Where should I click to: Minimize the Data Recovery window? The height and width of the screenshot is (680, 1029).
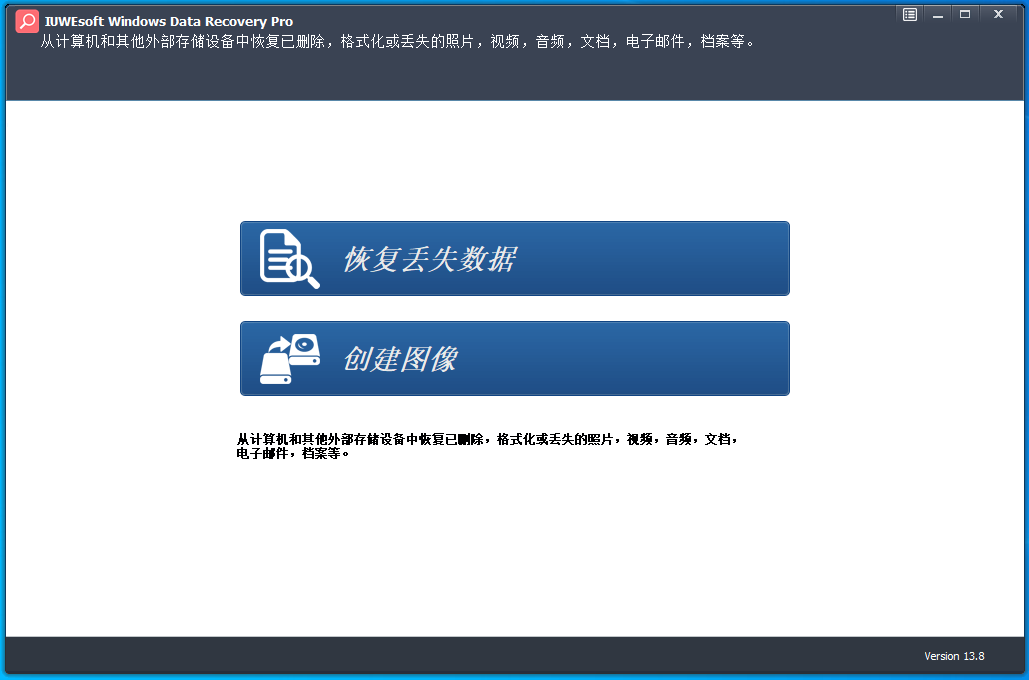point(937,14)
